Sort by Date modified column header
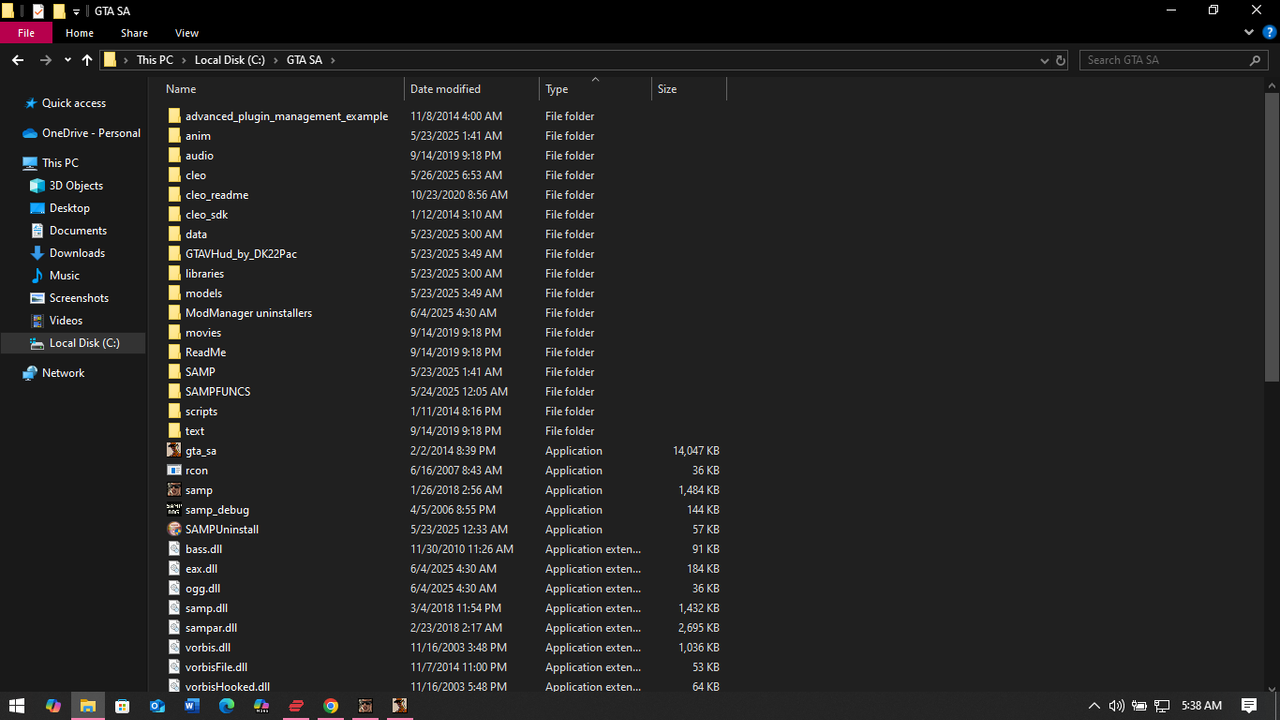 point(472,89)
